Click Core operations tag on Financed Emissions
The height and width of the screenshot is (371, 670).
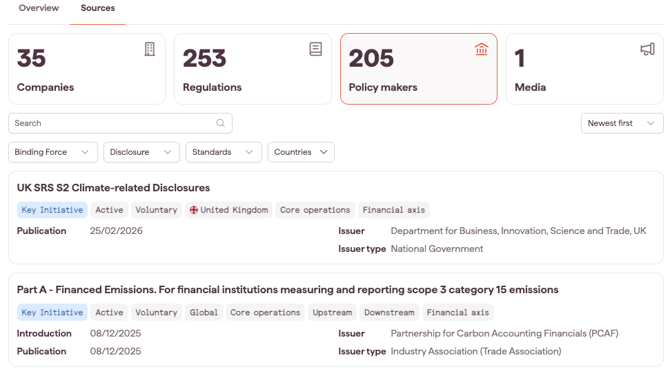(x=265, y=312)
